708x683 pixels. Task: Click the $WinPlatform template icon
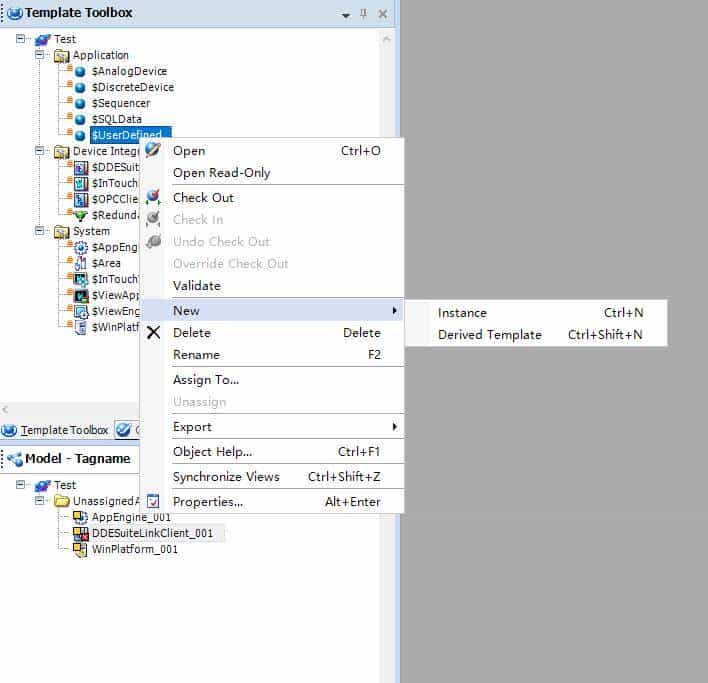point(81,327)
